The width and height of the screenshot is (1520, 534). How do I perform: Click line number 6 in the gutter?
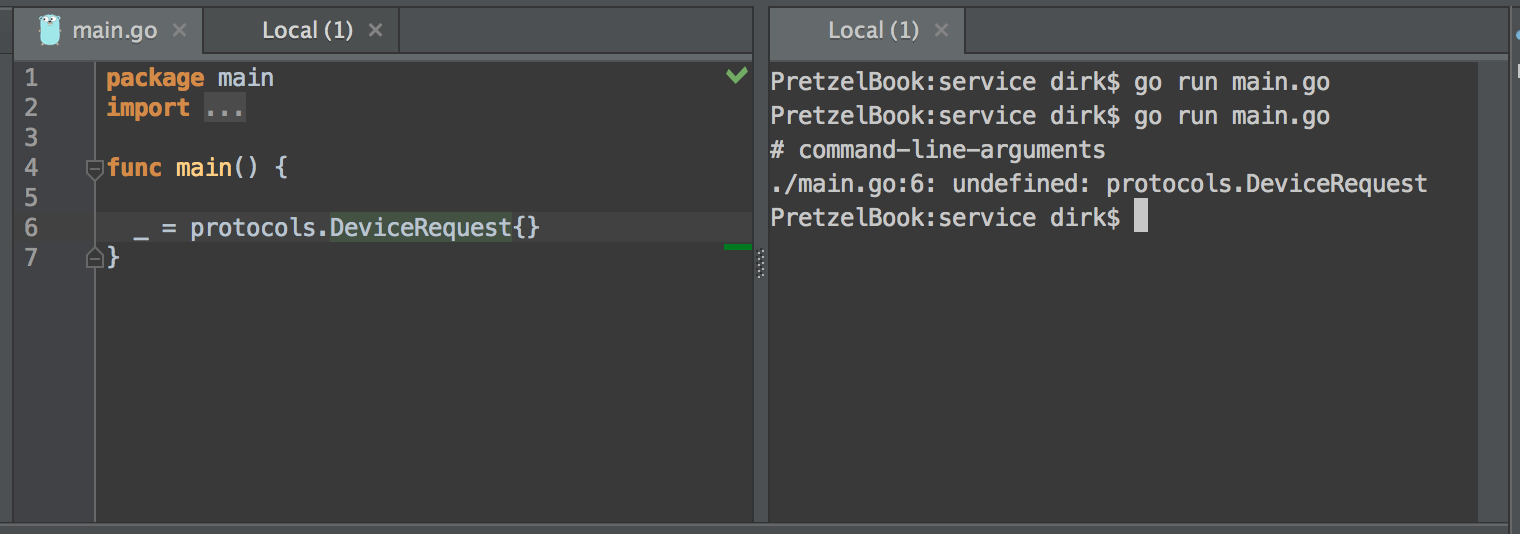pyautogui.click(x=31, y=228)
